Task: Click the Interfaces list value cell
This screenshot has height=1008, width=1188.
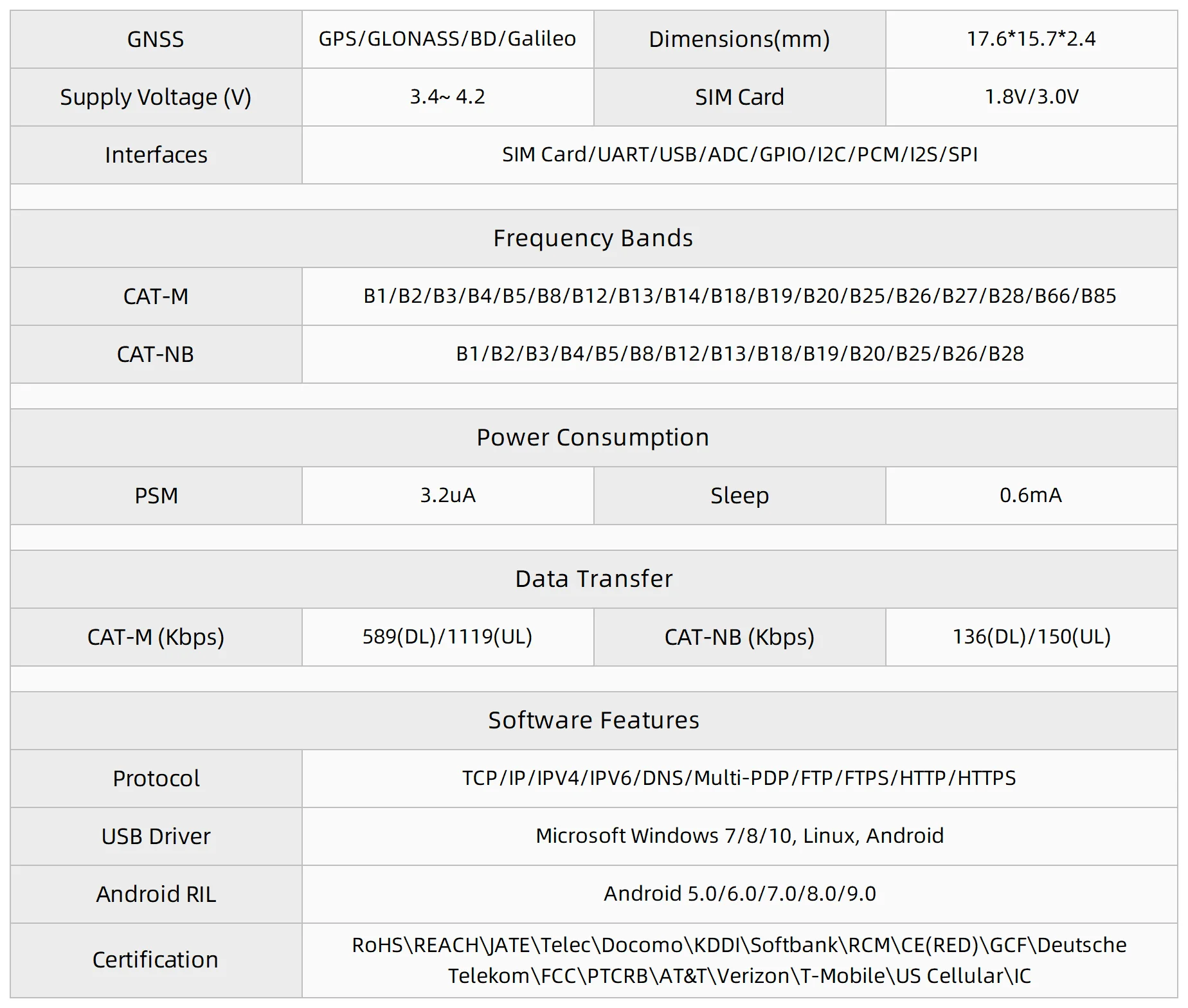Action: (x=739, y=155)
